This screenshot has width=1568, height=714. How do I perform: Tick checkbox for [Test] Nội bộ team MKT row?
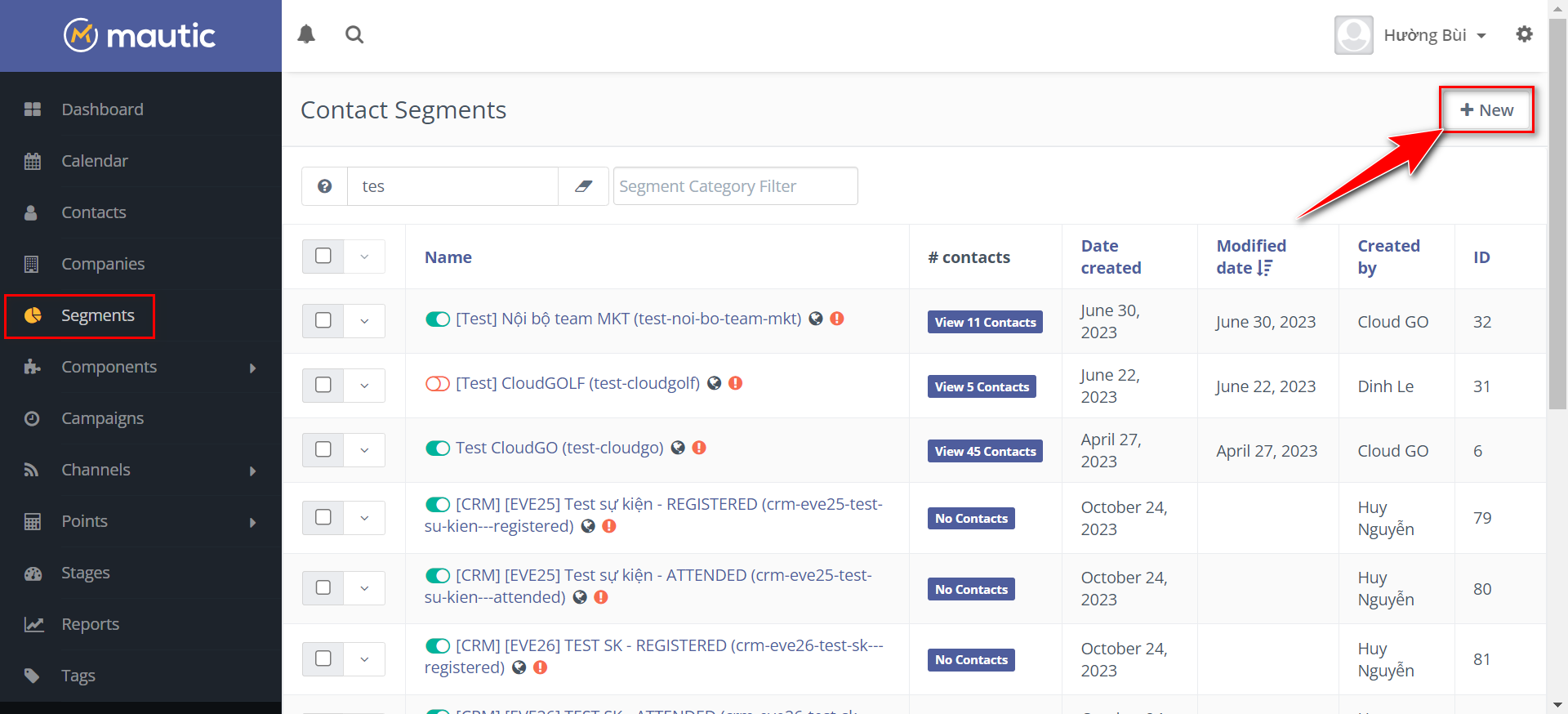click(323, 320)
